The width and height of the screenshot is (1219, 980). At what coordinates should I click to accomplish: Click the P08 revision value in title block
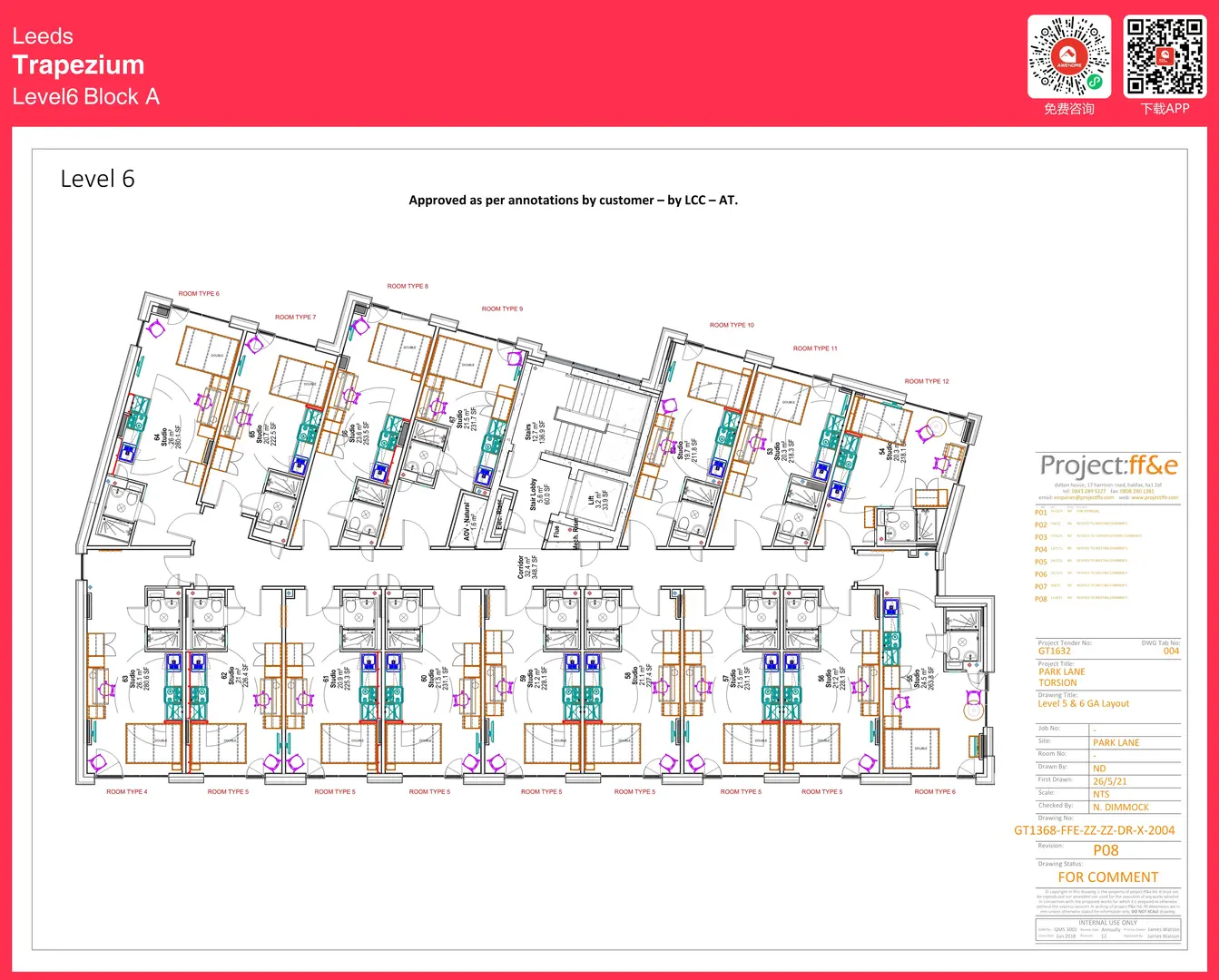pos(1106,850)
